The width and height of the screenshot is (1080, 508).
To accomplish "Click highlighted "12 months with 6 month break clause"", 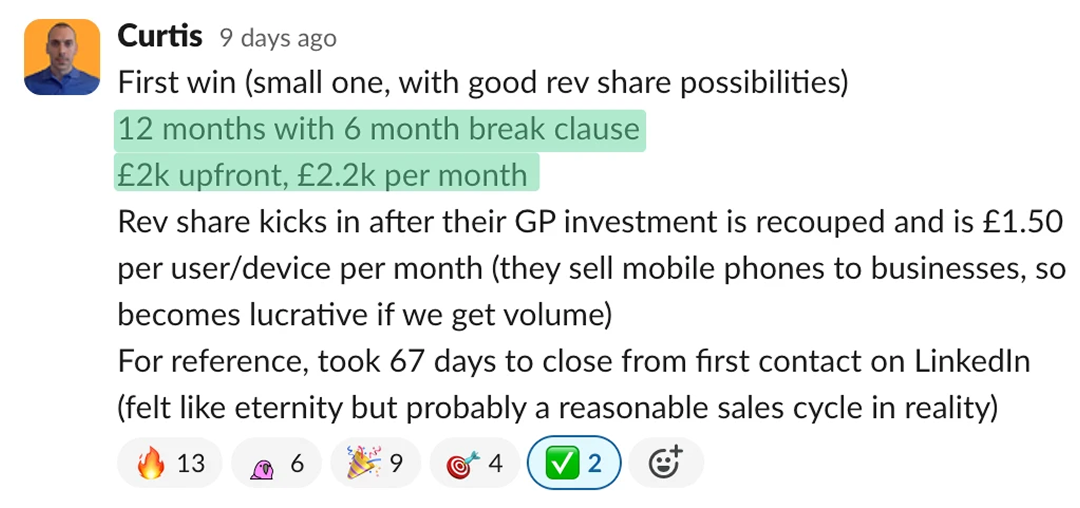I will [x=378, y=129].
